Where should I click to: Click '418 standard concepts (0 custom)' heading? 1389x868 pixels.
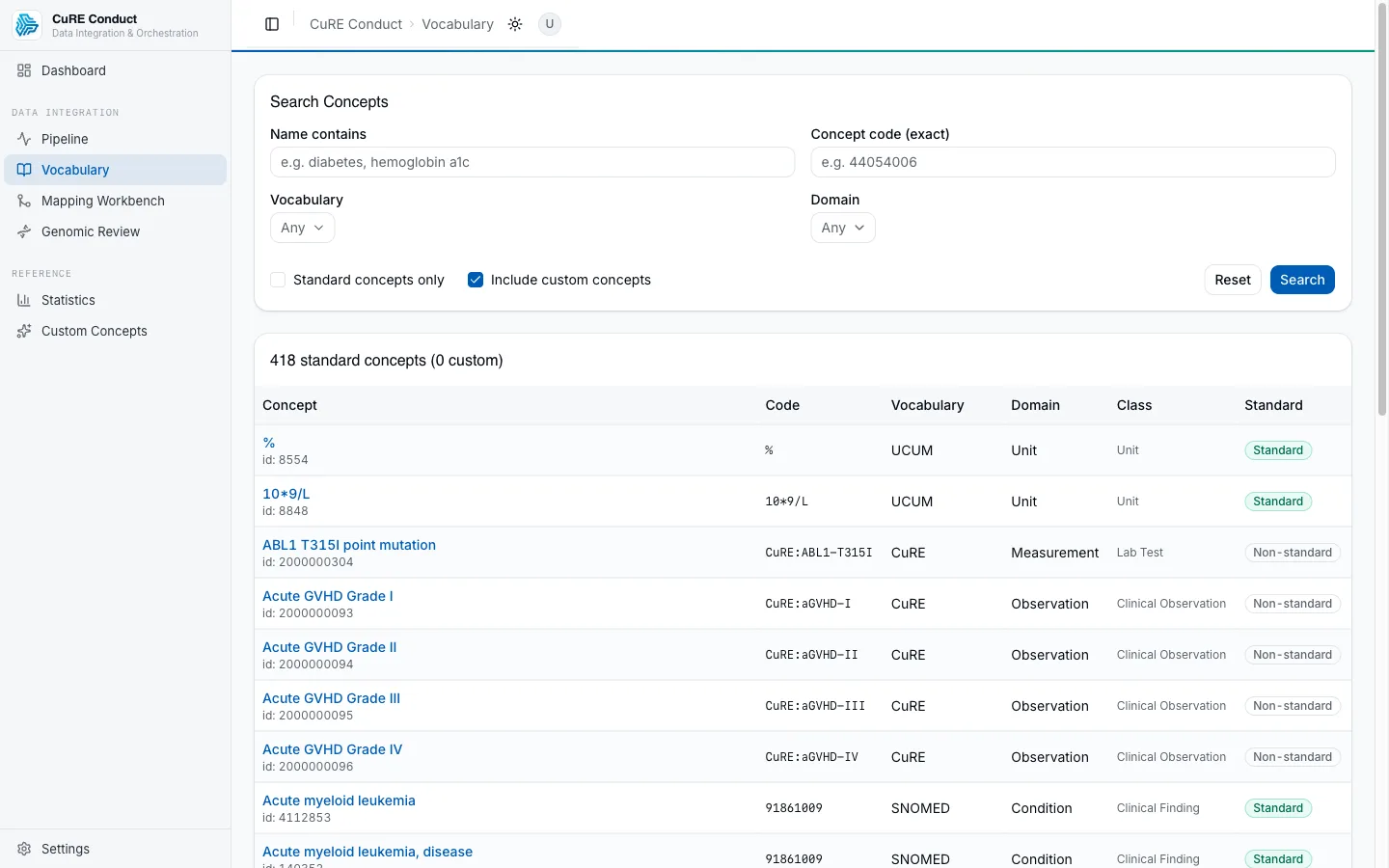(x=386, y=361)
